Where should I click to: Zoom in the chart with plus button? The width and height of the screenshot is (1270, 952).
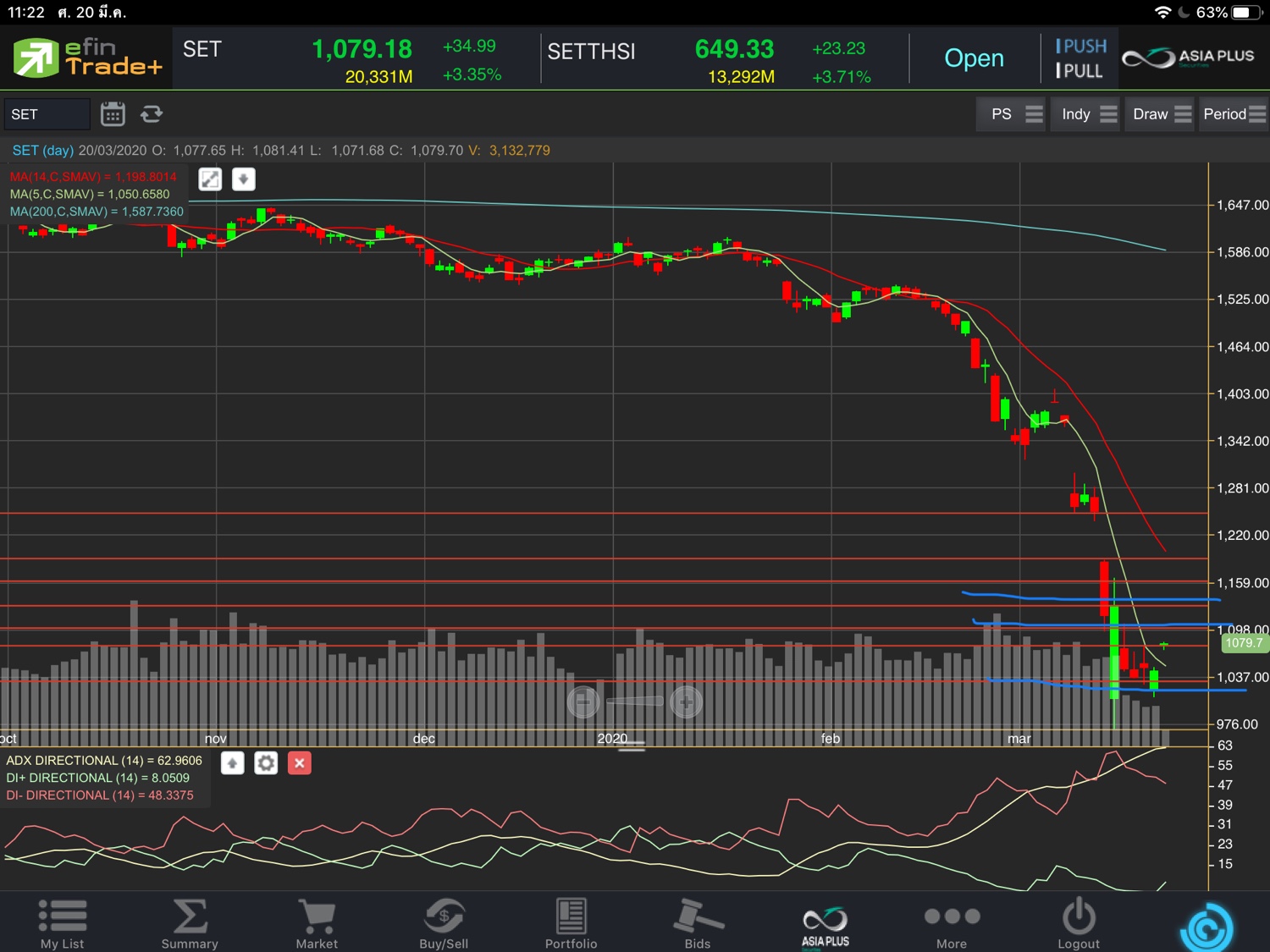(686, 702)
